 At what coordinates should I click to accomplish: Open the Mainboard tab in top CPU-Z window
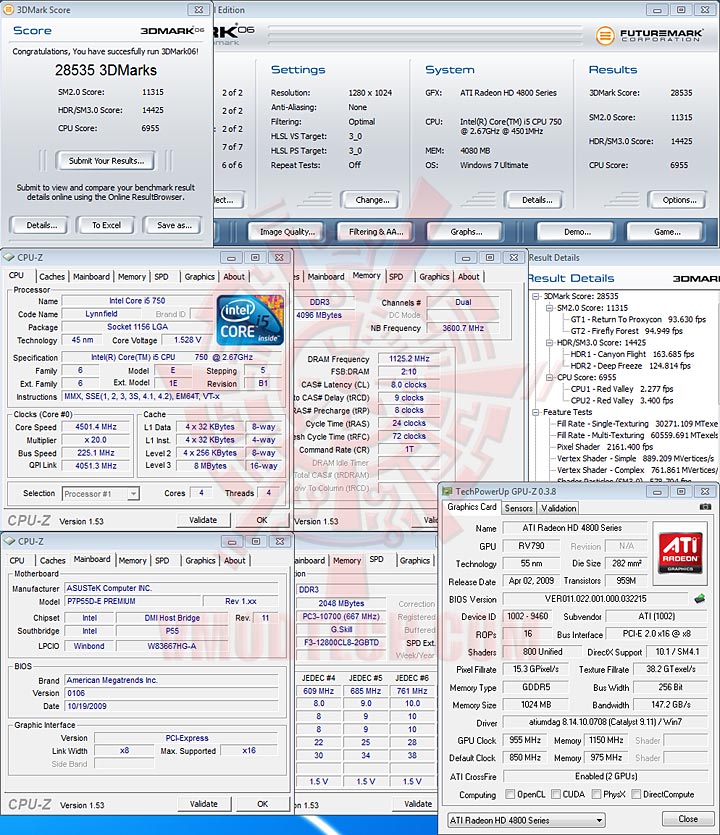pyautogui.click(x=91, y=276)
